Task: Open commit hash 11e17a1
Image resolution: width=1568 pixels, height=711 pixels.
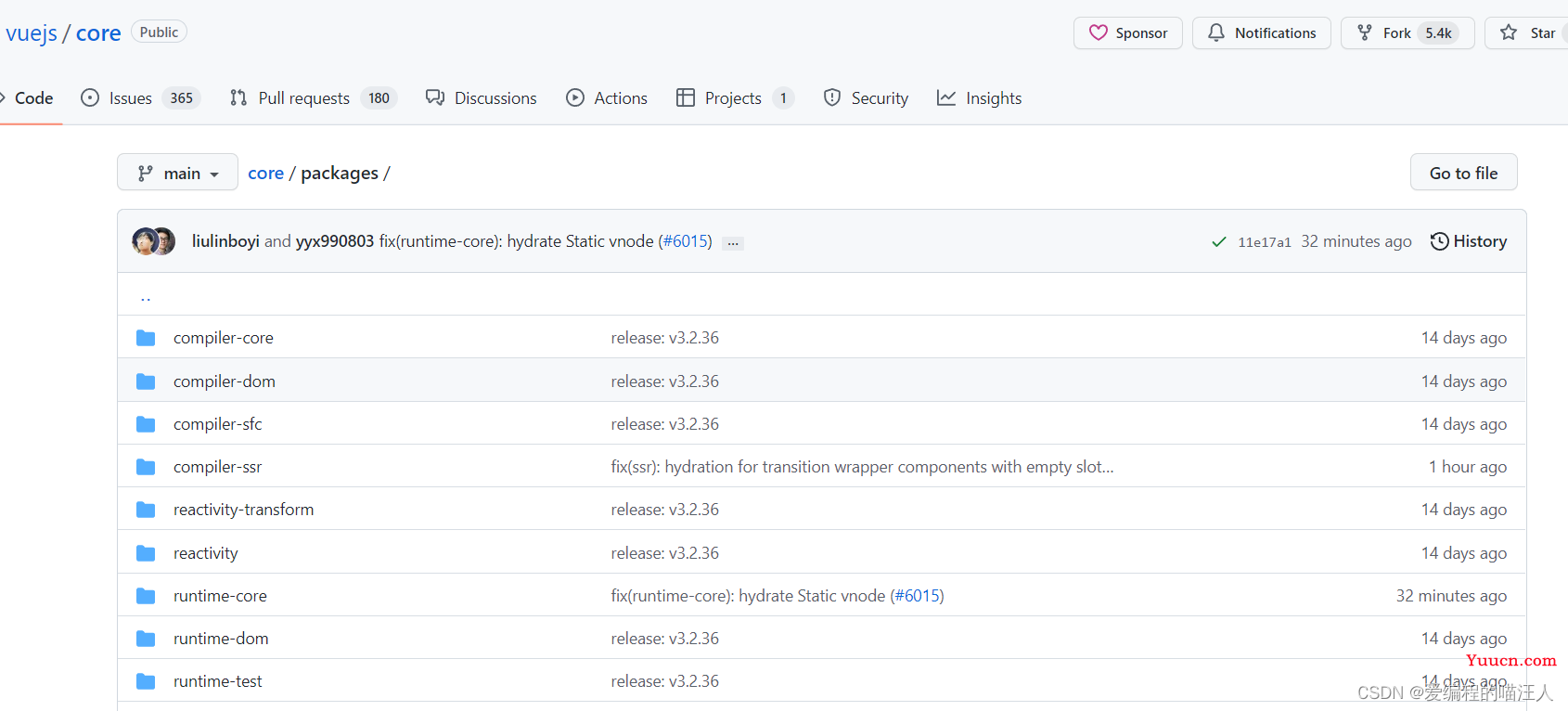Action: 1265,242
